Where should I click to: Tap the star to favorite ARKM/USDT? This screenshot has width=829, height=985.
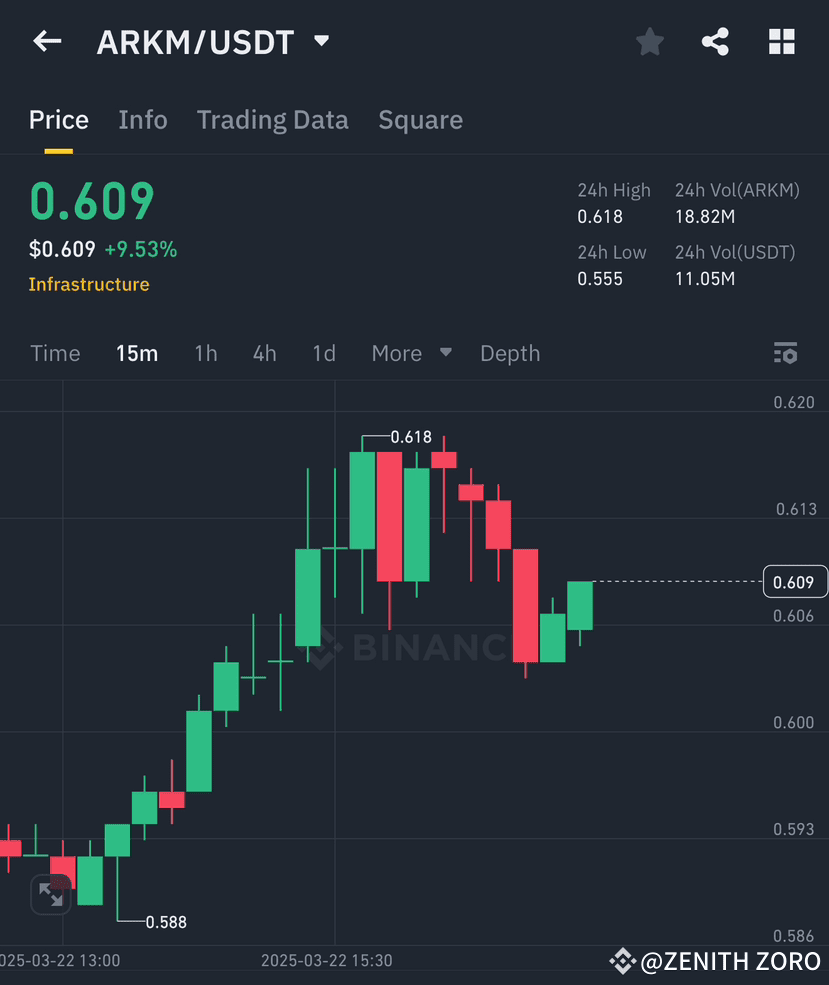pos(649,41)
